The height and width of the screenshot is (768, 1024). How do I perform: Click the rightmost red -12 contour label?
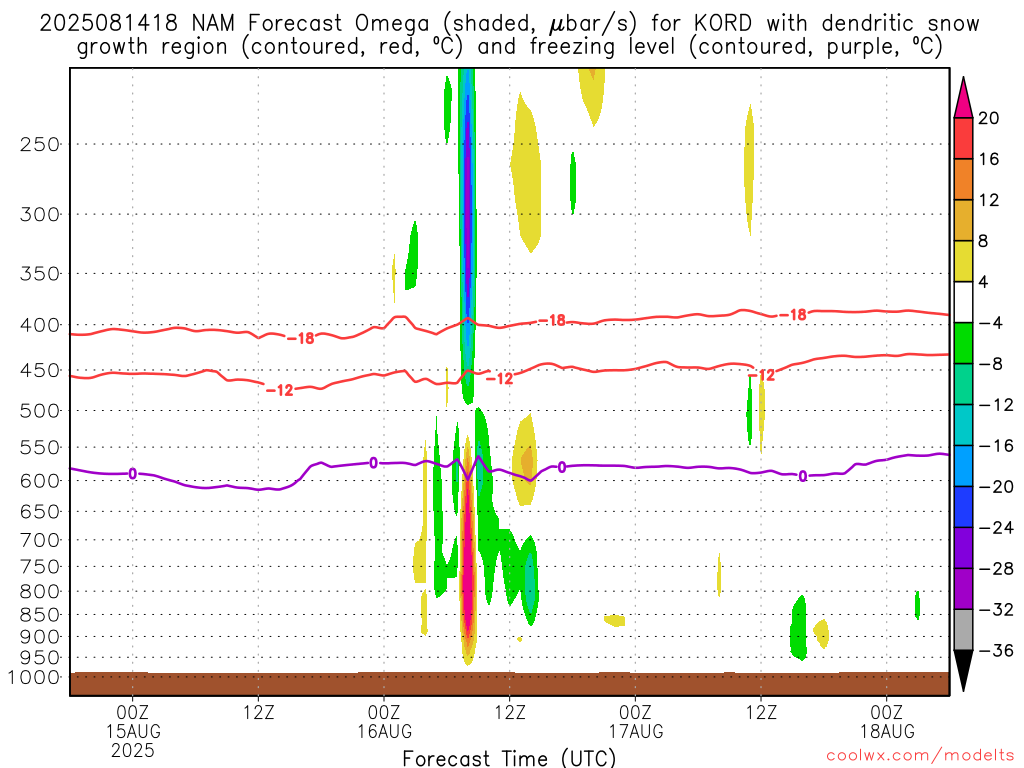click(x=761, y=375)
